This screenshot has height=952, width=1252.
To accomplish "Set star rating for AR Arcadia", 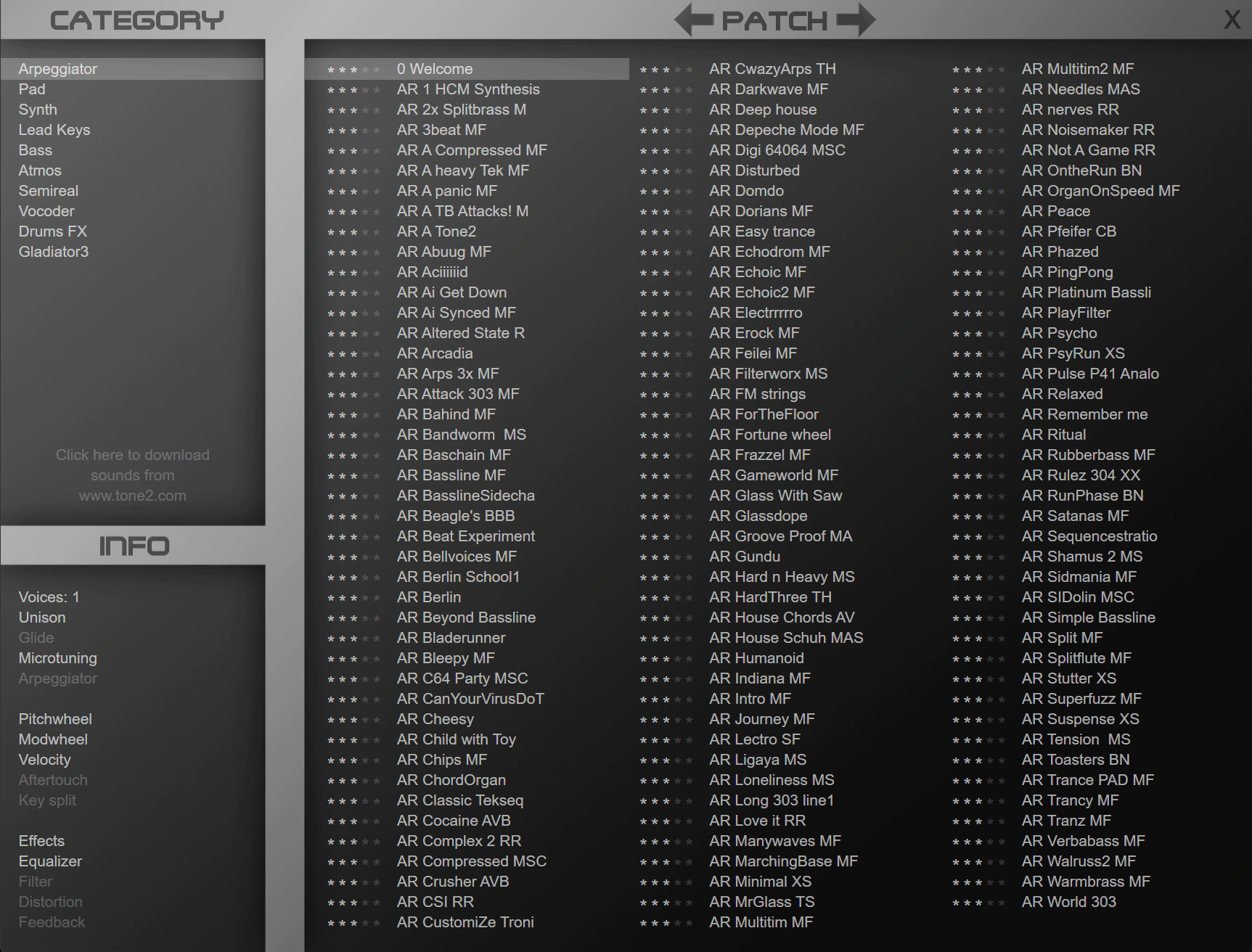I will point(353,354).
